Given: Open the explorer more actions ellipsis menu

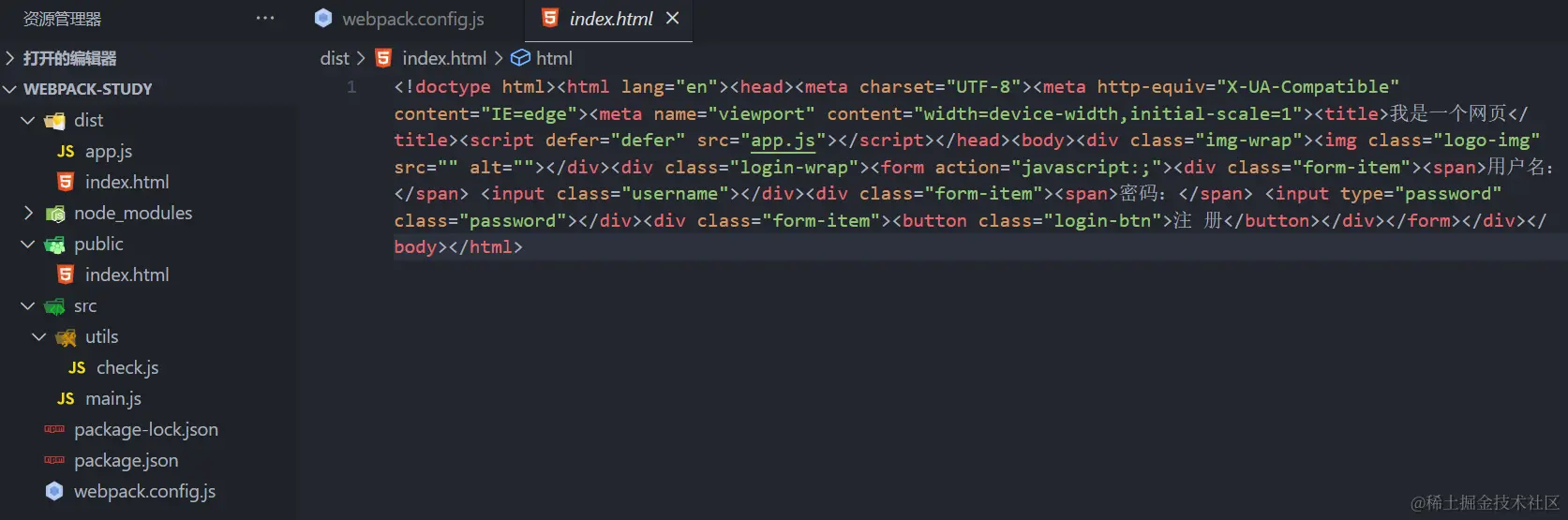Looking at the screenshot, I should (x=265, y=18).
